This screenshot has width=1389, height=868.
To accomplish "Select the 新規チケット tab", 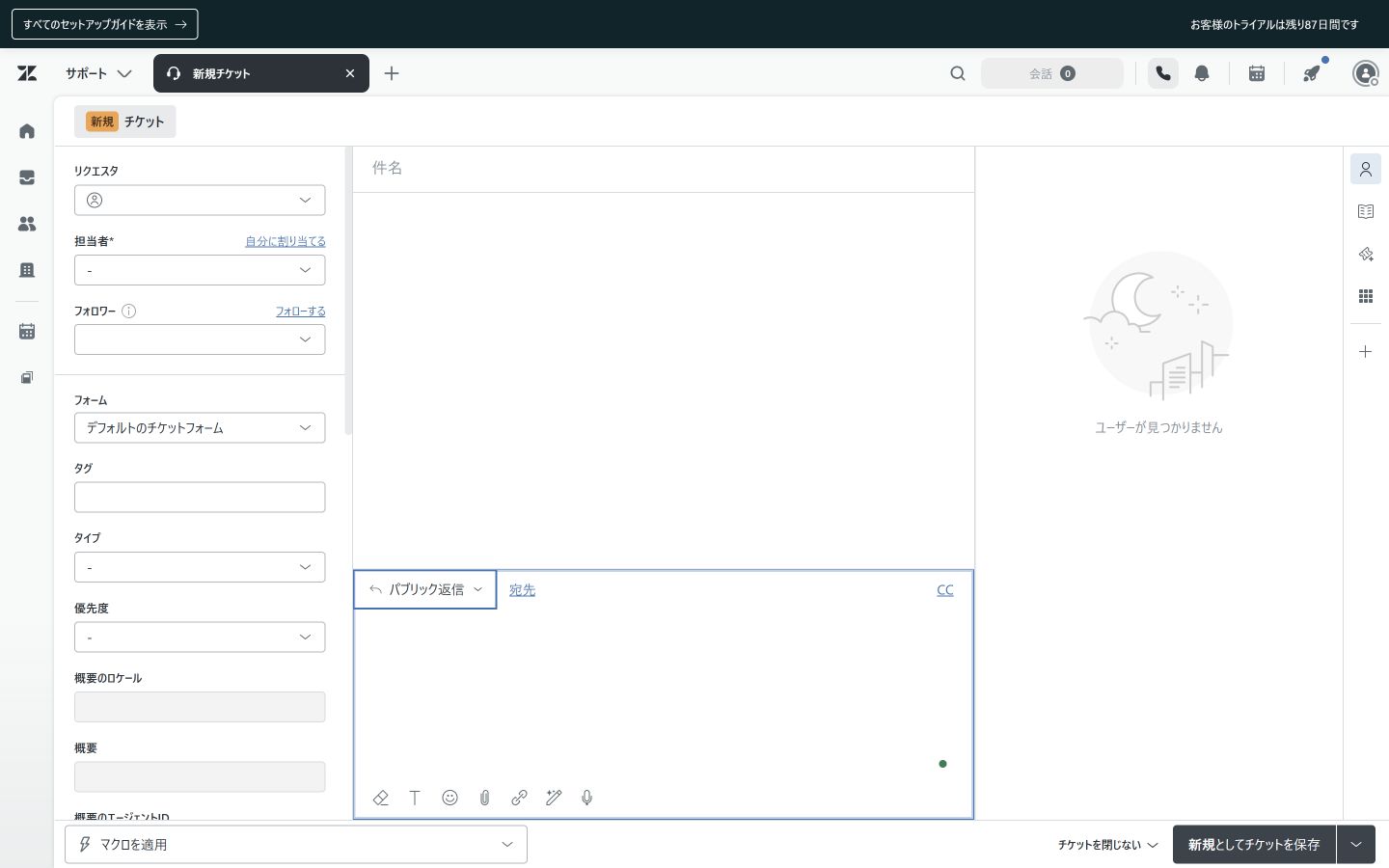I will (x=261, y=73).
